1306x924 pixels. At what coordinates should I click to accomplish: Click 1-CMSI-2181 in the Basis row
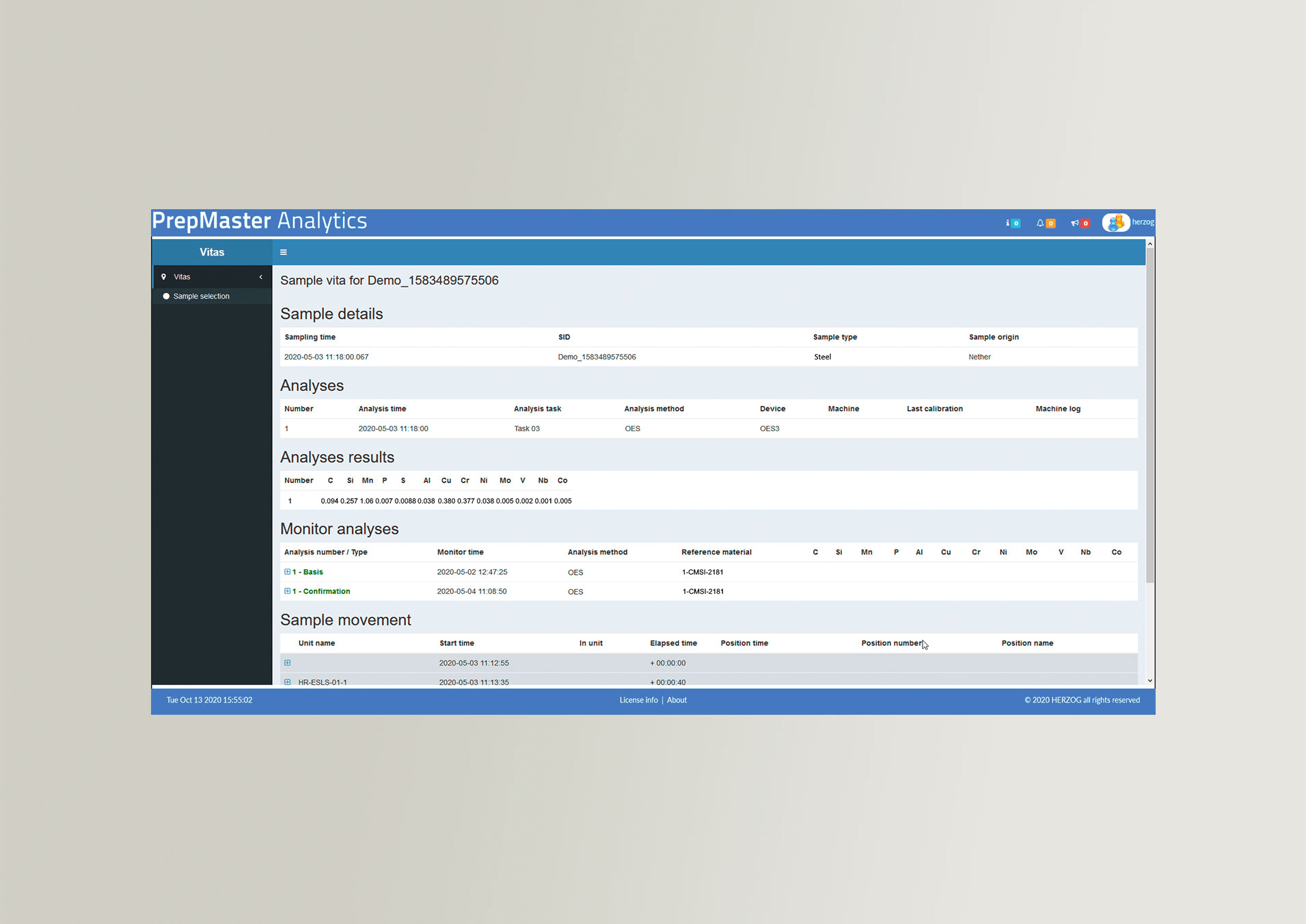coord(703,572)
